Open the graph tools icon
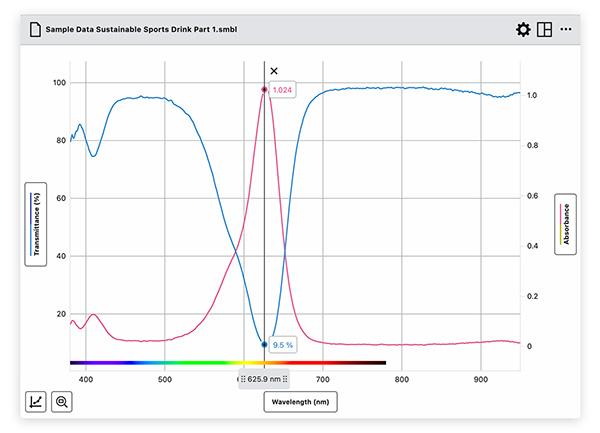The image size is (600, 433). coord(37,402)
